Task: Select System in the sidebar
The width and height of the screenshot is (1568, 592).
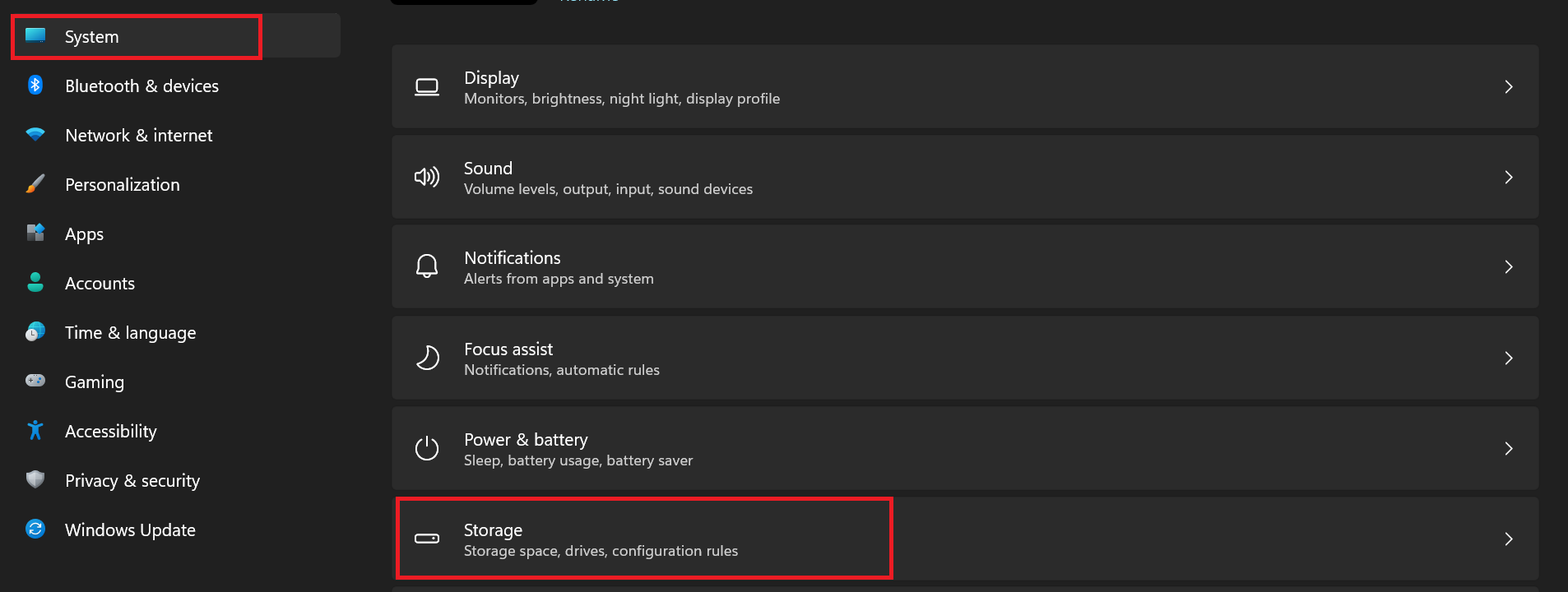Action: tap(176, 36)
